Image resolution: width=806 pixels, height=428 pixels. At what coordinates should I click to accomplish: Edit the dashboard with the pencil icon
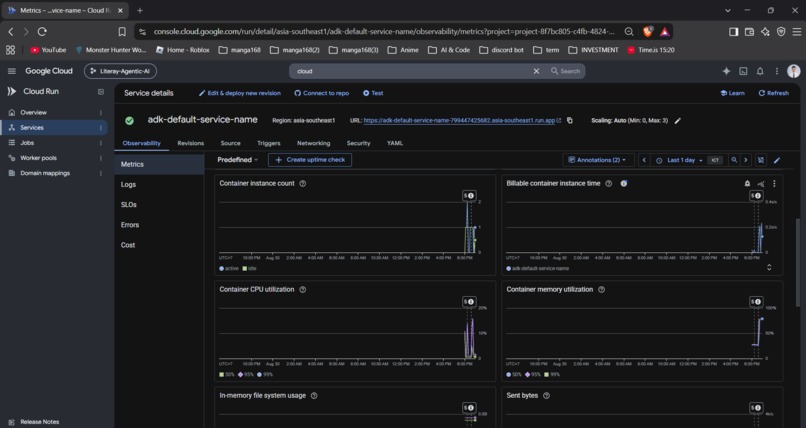point(777,160)
